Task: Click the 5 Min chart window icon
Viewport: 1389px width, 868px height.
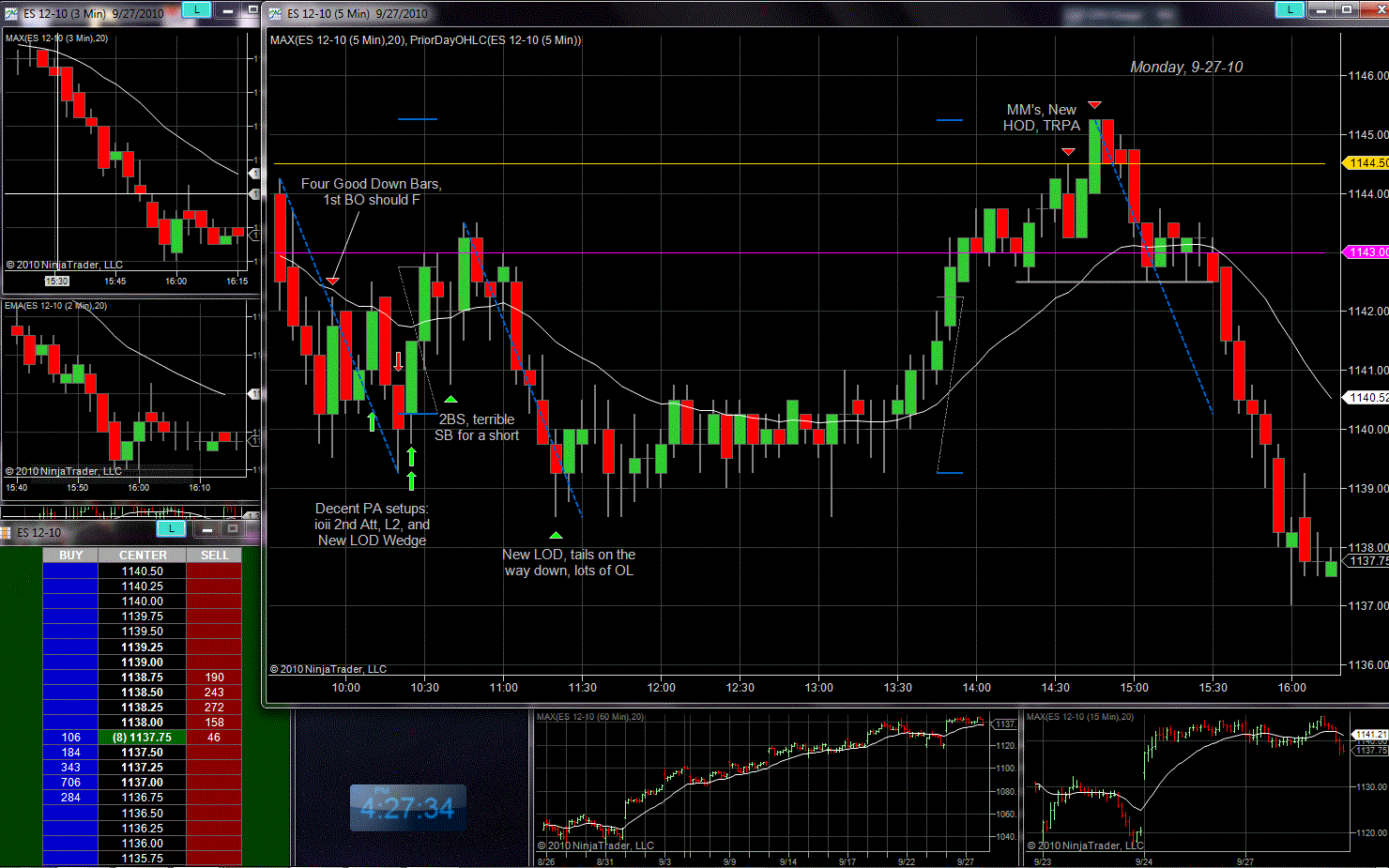Action: (275, 13)
